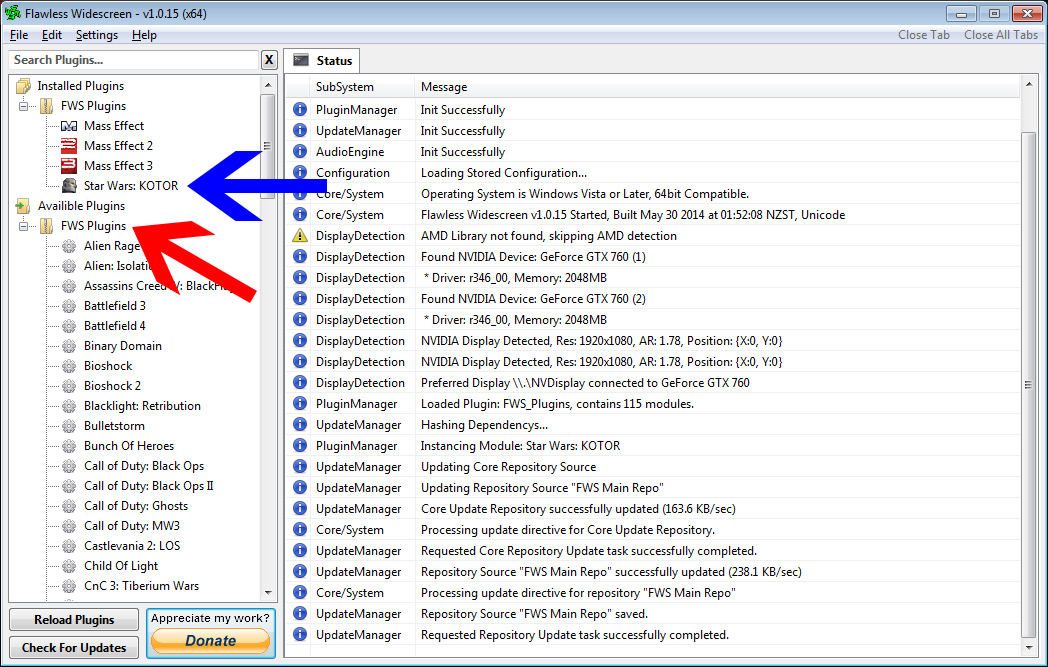Click the plugin tree scroll-down arrow
1048x667 pixels.
[x=268, y=592]
